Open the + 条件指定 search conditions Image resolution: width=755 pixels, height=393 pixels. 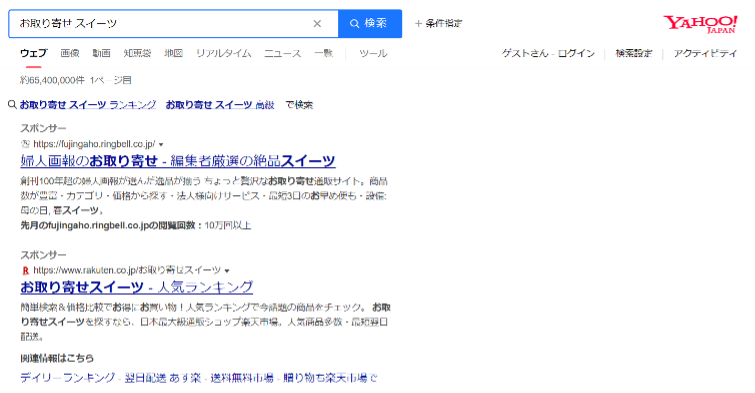point(438,23)
